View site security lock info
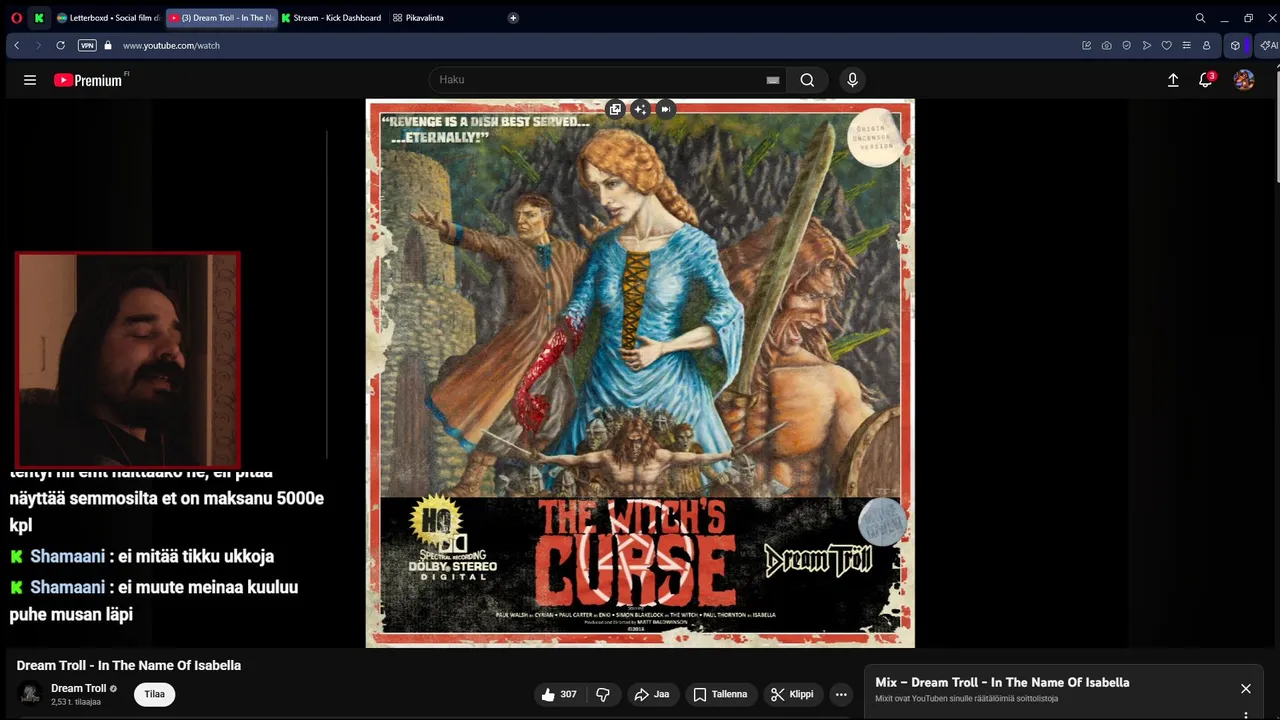Image resolution: width=1280 pixels, height=720 pixels. [108, 45]
